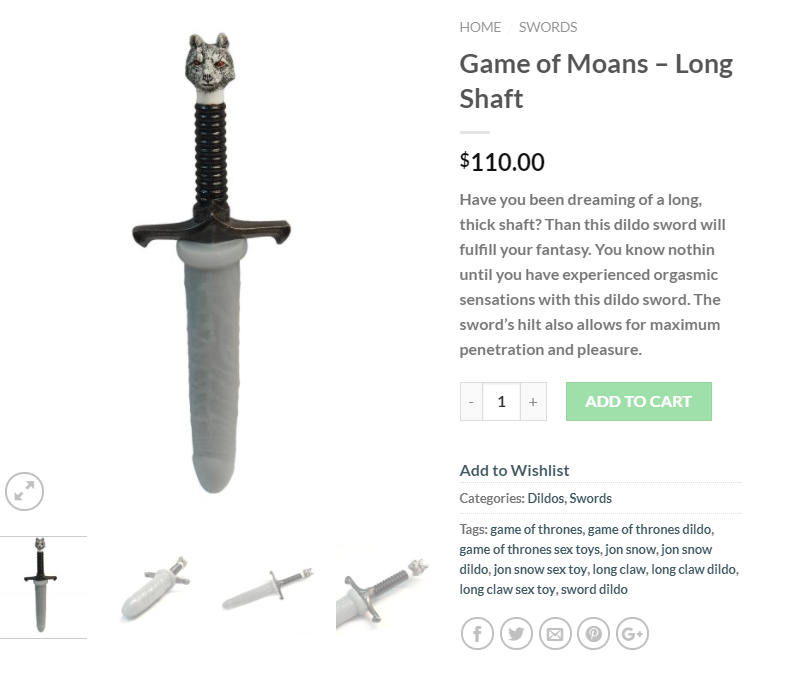Open the Swords category link under Categories

(x=590, y=499)
